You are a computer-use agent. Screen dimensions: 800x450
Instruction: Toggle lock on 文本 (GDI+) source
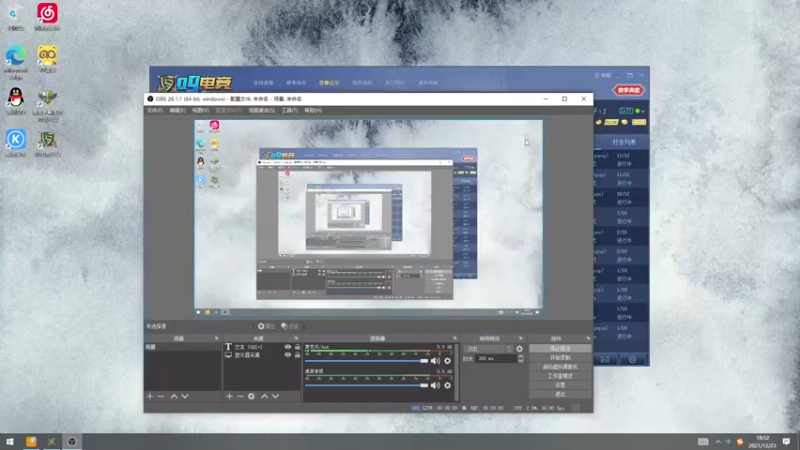point(297,347)
